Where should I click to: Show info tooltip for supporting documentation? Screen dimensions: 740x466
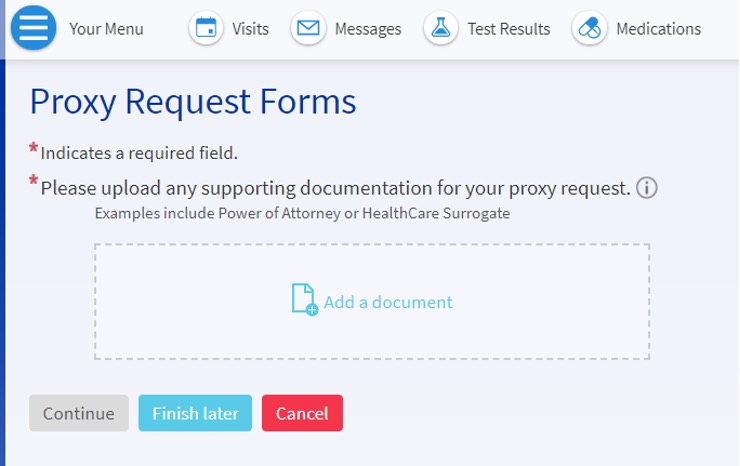coord(646,188)
